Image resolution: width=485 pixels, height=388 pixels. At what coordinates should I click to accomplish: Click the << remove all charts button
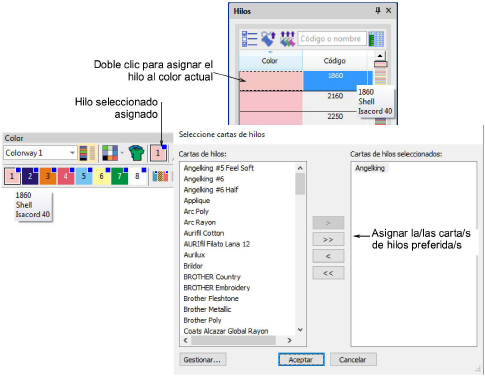(x=328, y=273)
